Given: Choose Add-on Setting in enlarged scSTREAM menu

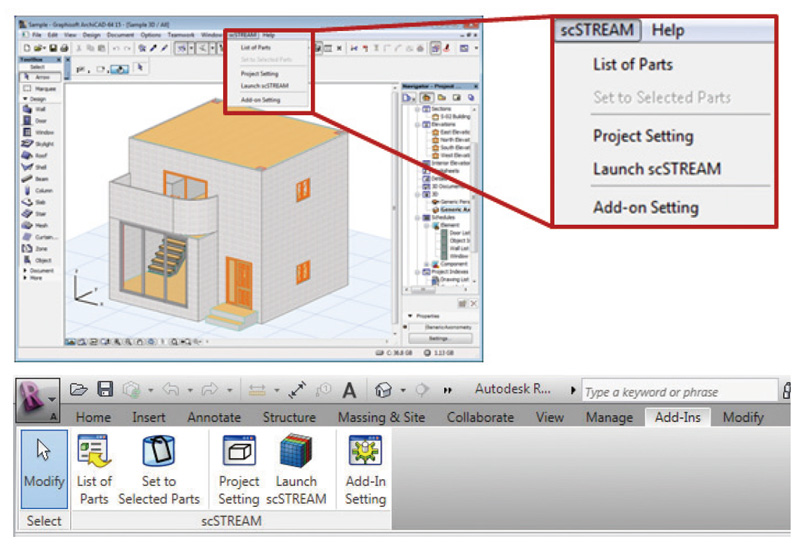Looking at the screenshot, I should click(x=645, y=208).
